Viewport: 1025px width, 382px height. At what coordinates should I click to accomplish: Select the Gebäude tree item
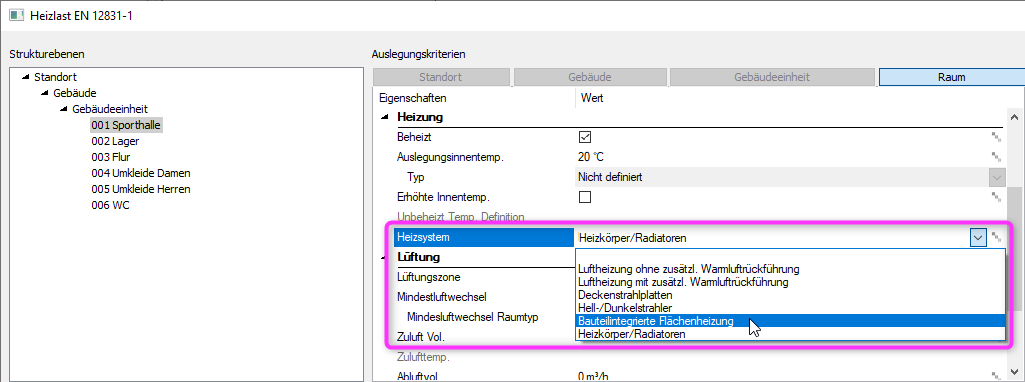point(75,94)
